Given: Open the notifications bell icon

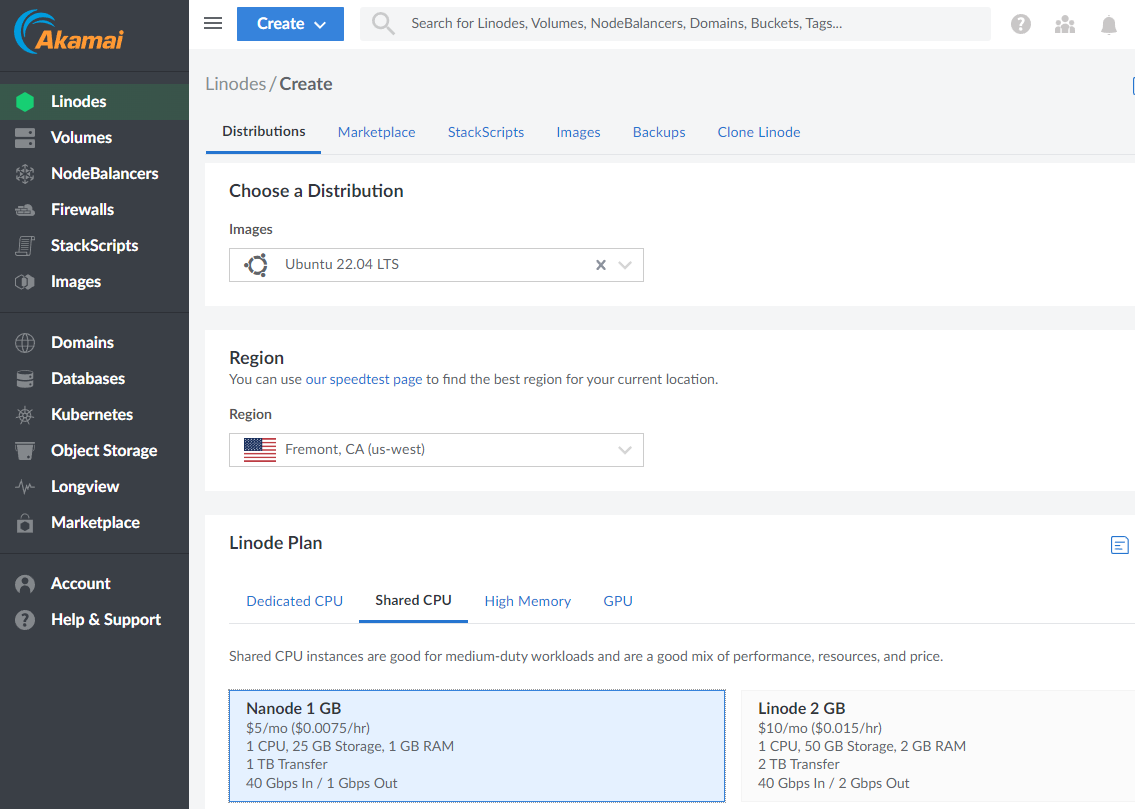Looking at the screenshot, I should 1109,25.
